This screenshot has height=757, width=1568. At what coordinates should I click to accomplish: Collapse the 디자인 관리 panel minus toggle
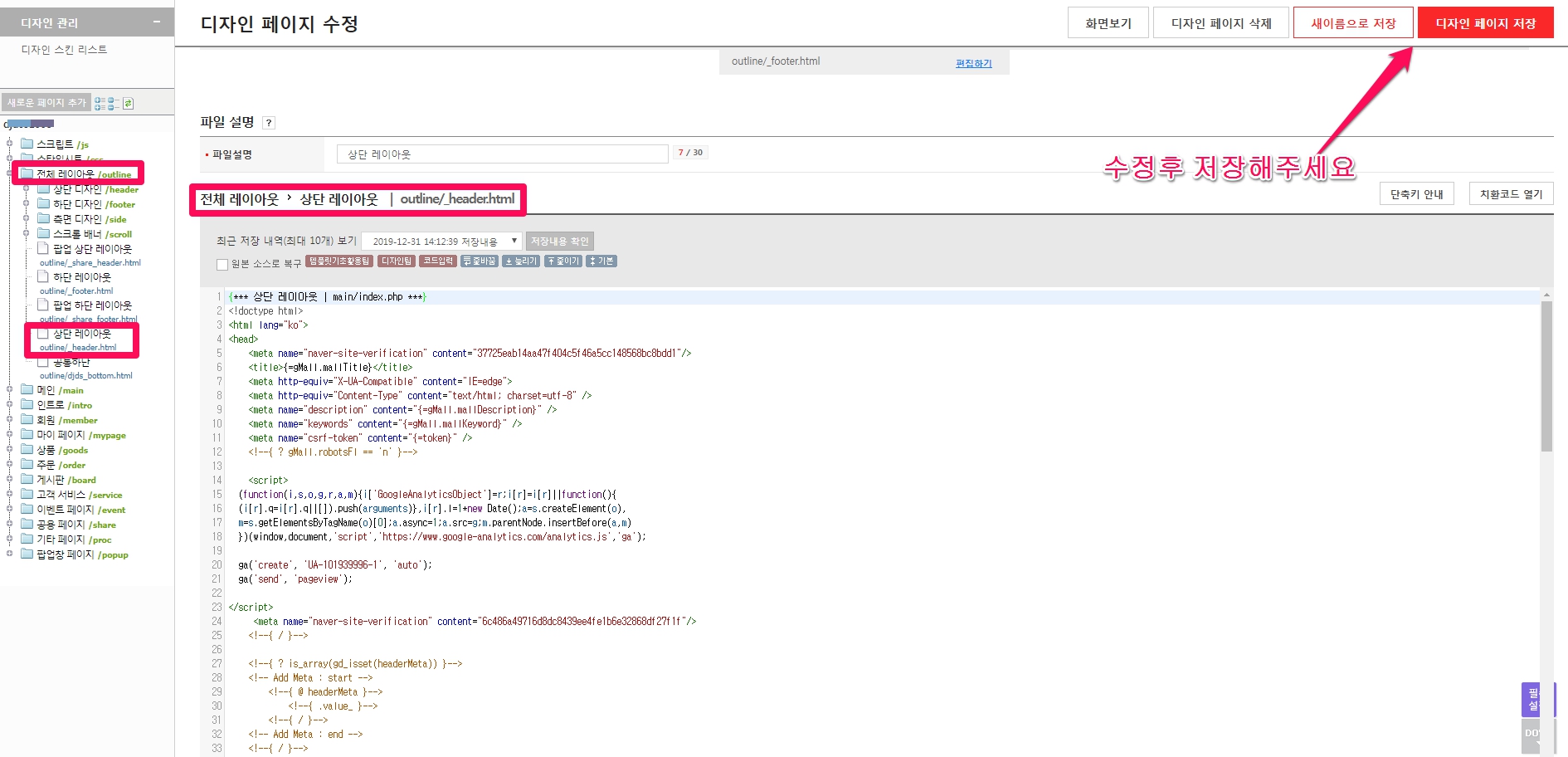[x=157, y=22]
